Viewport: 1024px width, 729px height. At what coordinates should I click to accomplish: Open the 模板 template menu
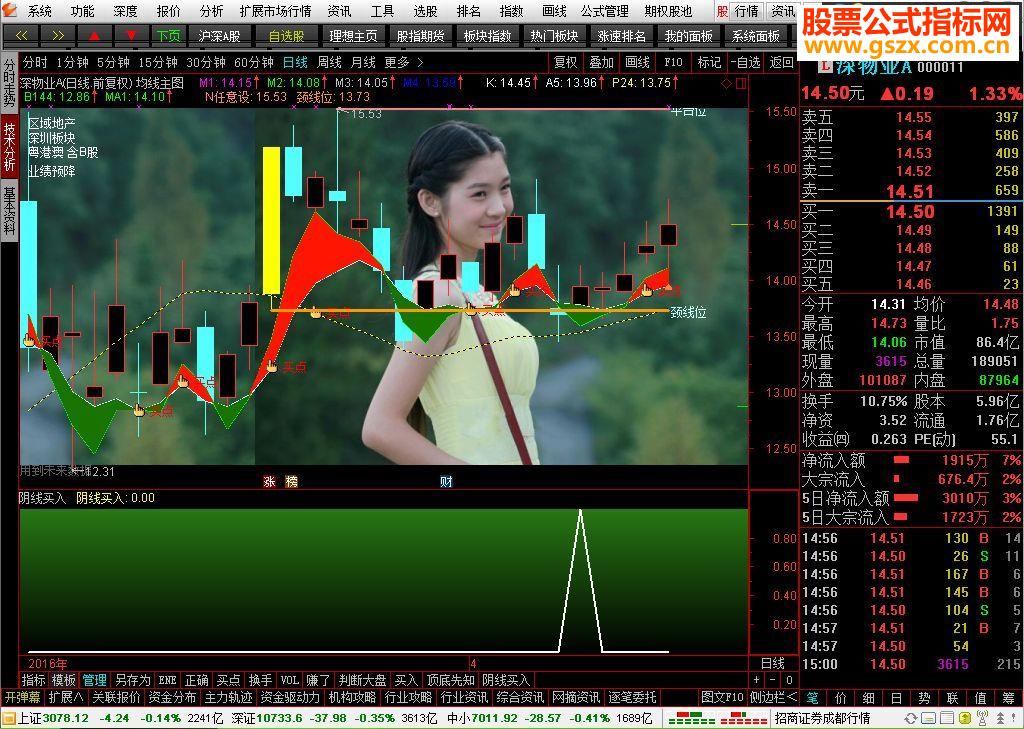coord(64,680)
